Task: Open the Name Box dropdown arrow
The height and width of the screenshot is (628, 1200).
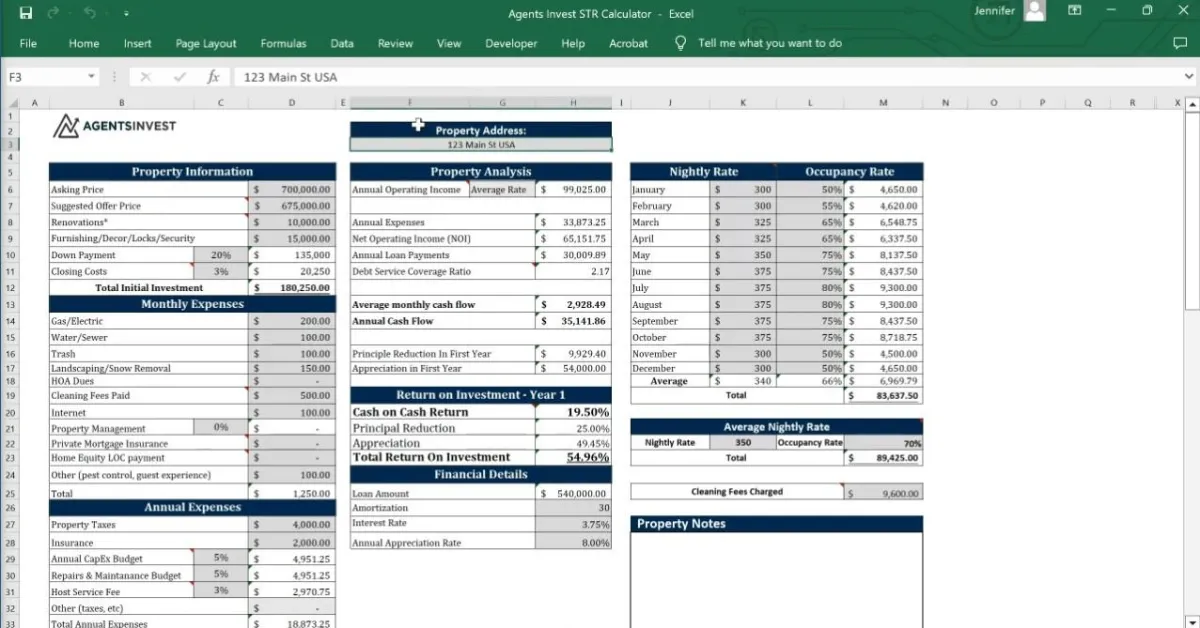Action: 91,77
